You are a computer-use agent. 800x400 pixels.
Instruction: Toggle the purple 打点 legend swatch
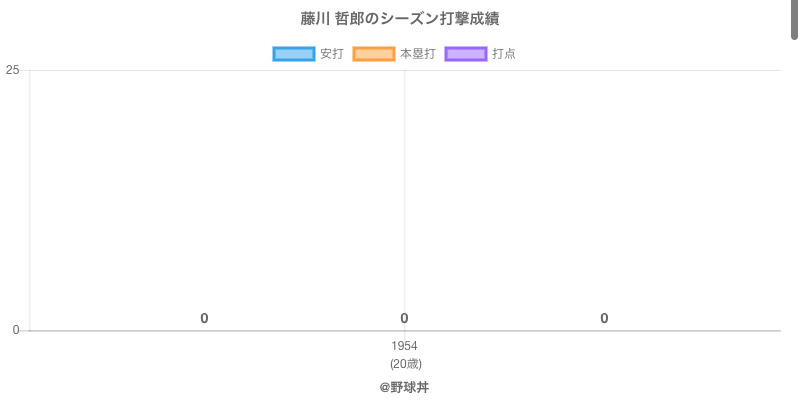466,54
